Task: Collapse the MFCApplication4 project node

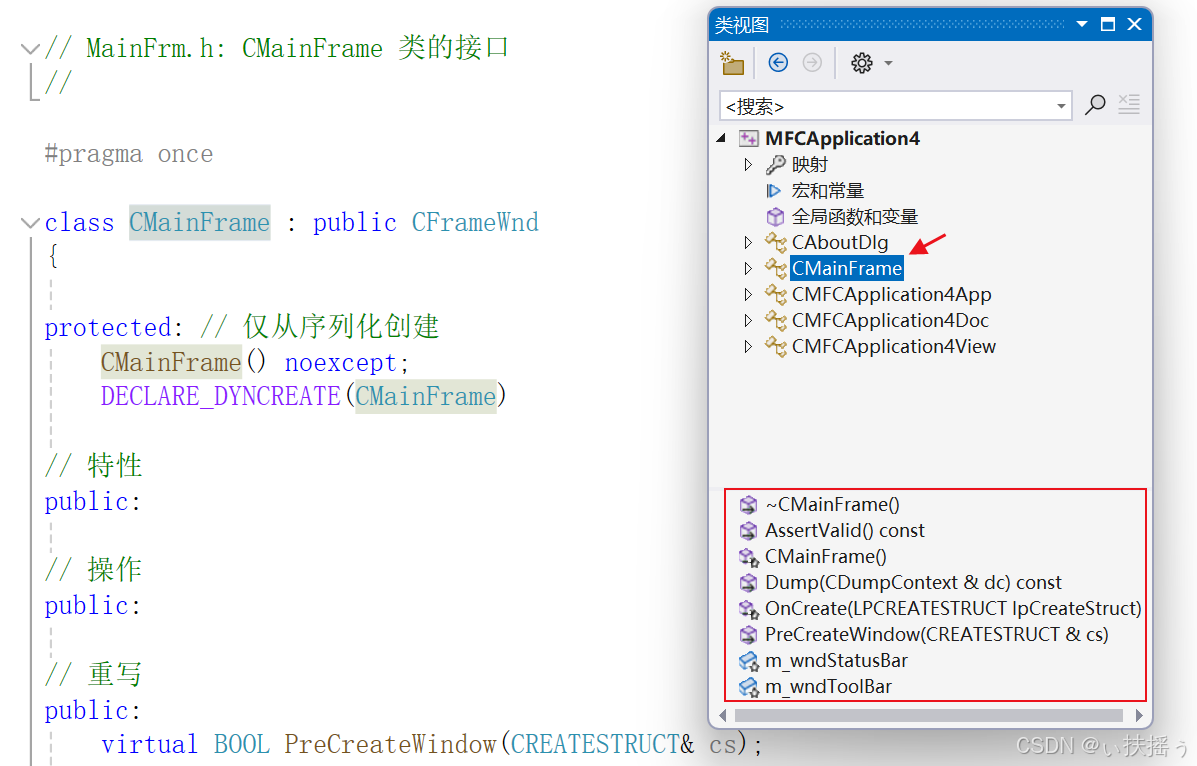Action: pyautogui.click(x=721, y=138)
